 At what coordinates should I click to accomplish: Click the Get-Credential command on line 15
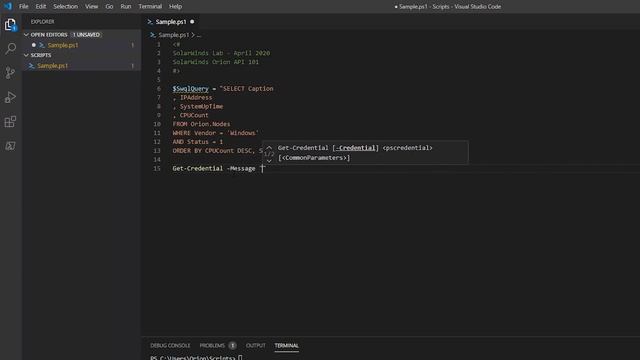point(198,169)
